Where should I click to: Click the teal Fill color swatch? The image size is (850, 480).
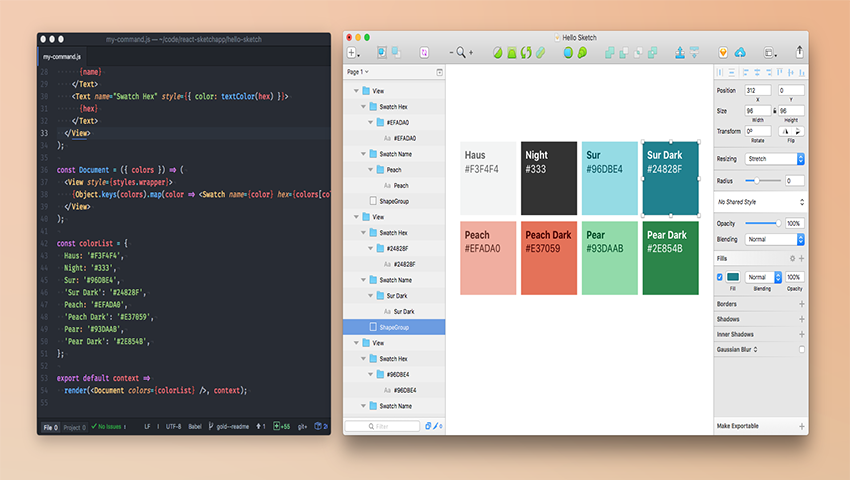tap(733, 277)
